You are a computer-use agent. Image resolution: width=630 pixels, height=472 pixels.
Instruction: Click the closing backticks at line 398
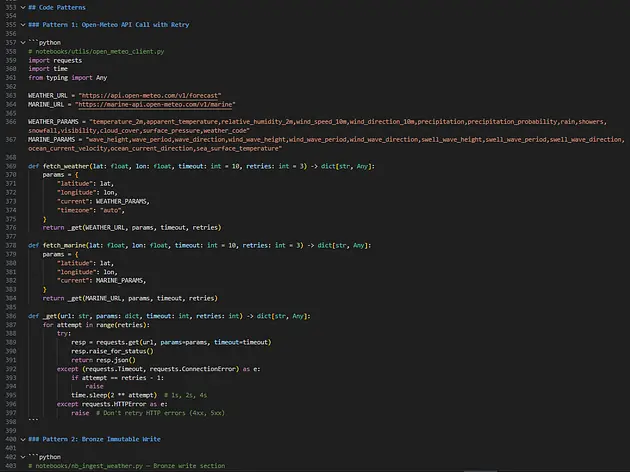coord(33,420)
